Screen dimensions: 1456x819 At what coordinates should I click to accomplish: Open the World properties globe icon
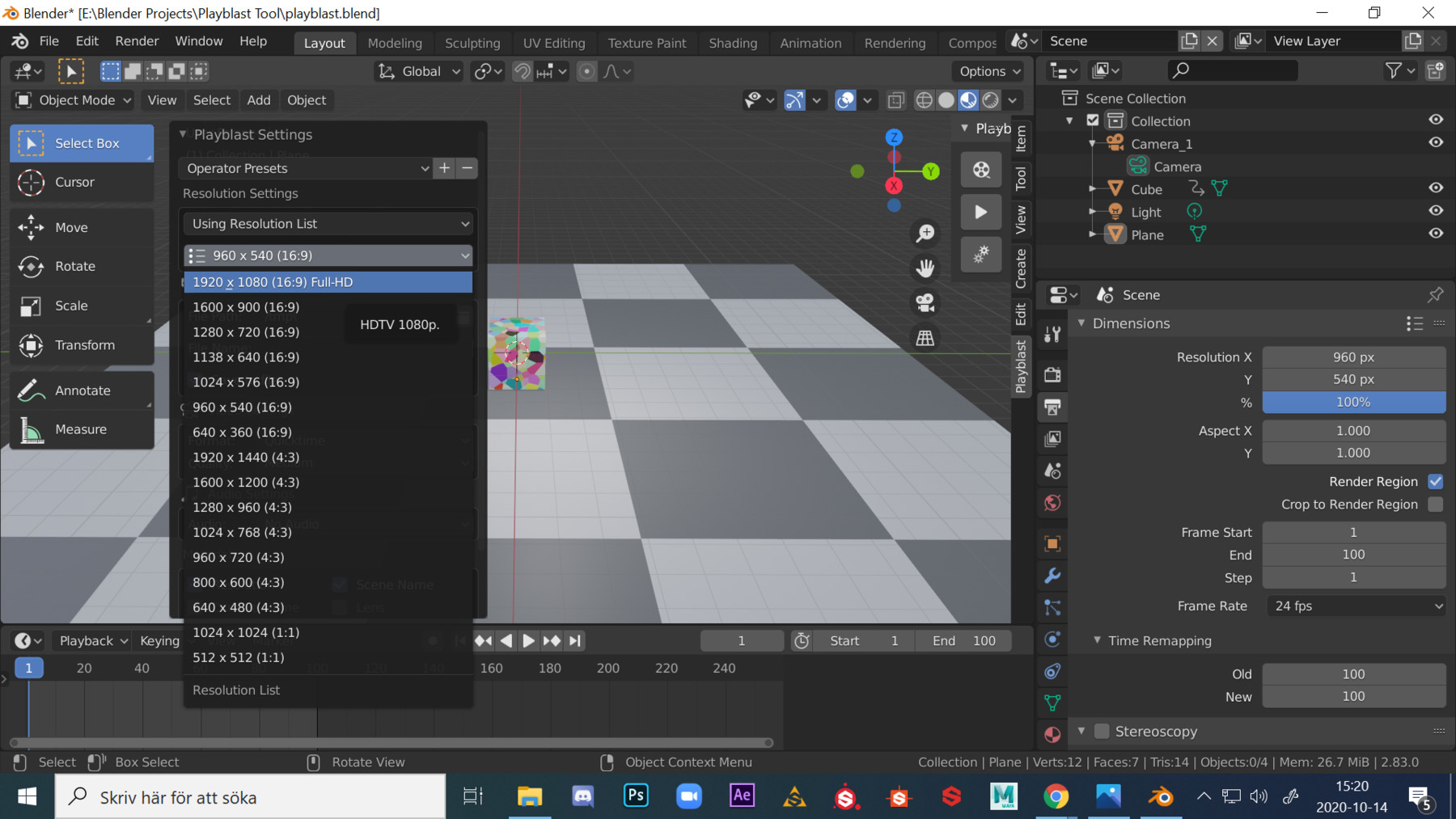tap(1052, 503)
